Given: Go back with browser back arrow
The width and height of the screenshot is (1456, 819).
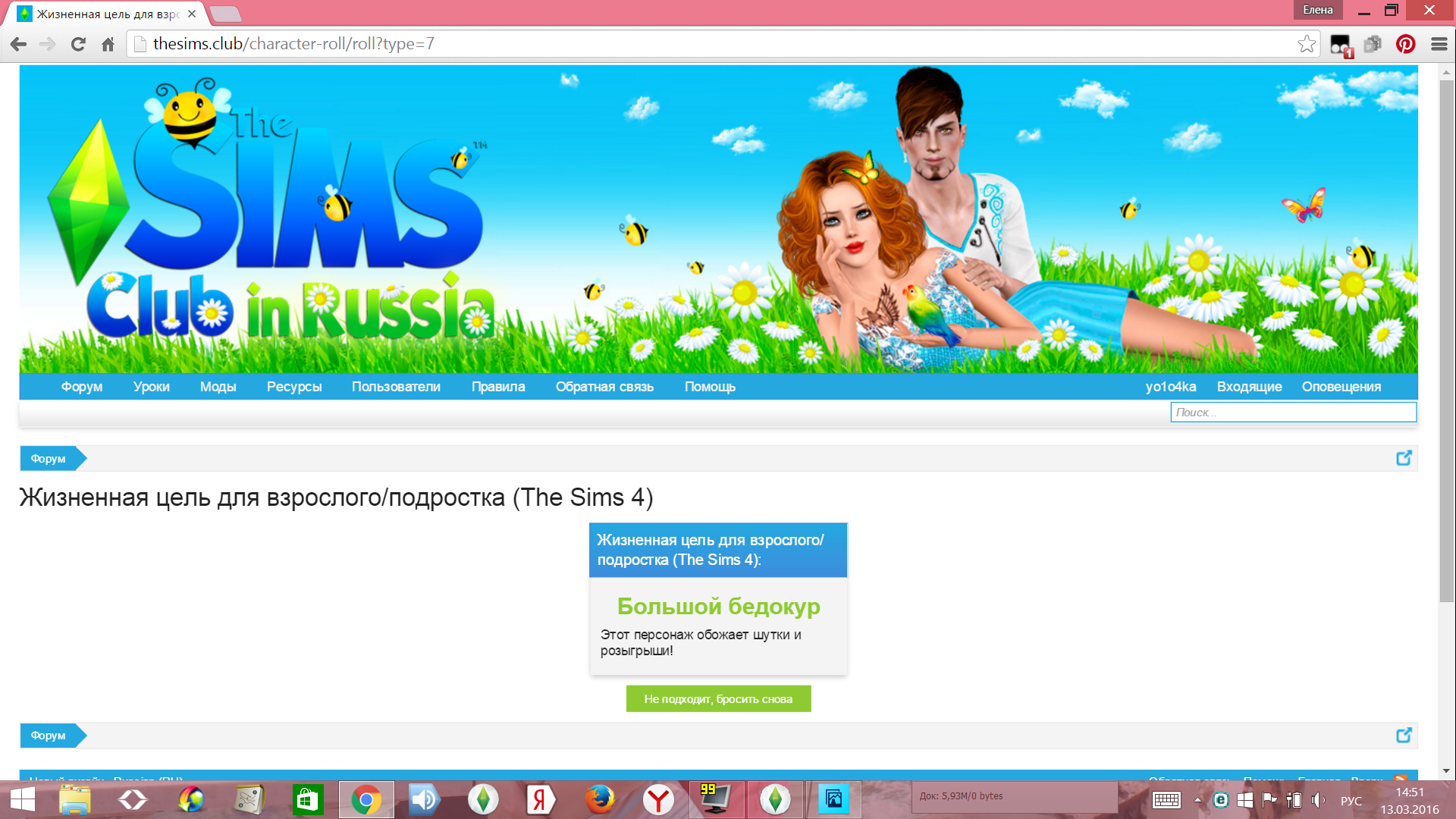Looking at the screenshot, I should (19, 44).
